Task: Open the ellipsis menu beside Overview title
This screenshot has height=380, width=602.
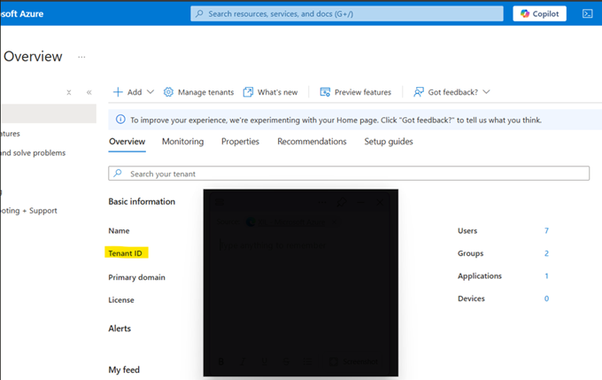Action: point(81,57)
